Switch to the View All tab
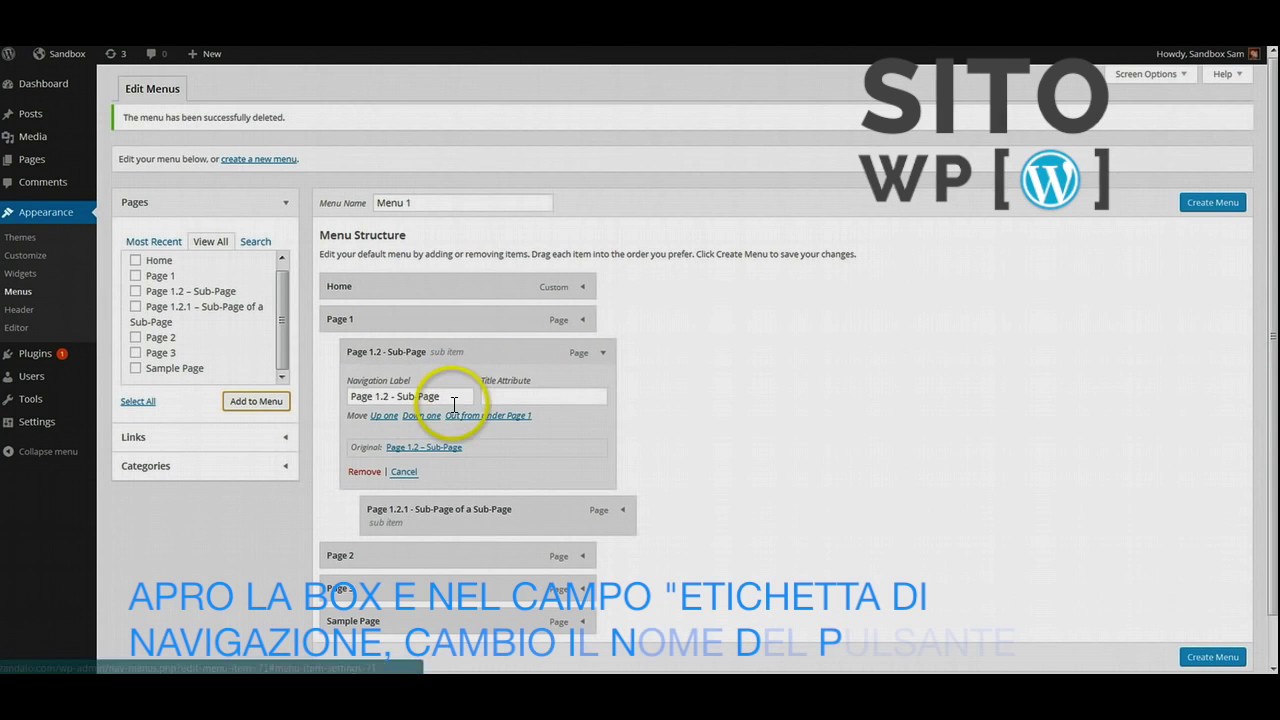Screen dimensions: 1280x720 (x=211, y=241)
